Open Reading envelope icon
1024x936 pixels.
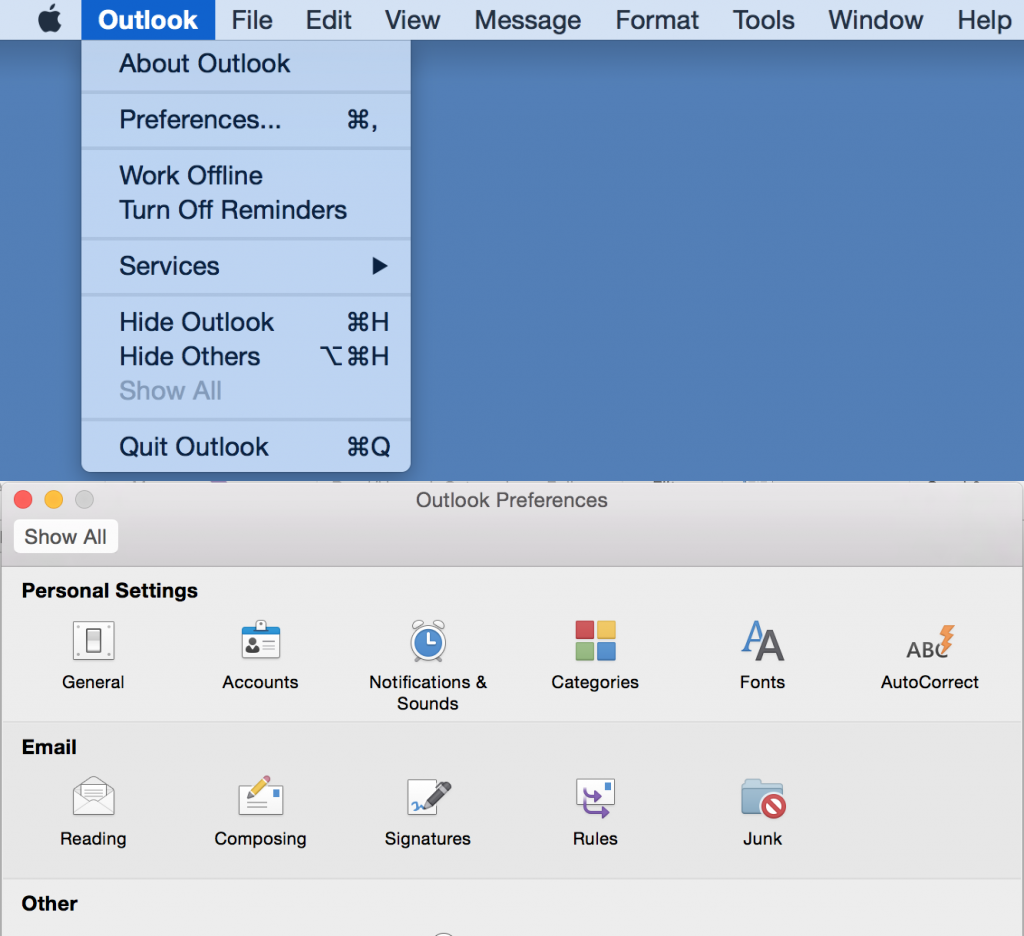93,796
